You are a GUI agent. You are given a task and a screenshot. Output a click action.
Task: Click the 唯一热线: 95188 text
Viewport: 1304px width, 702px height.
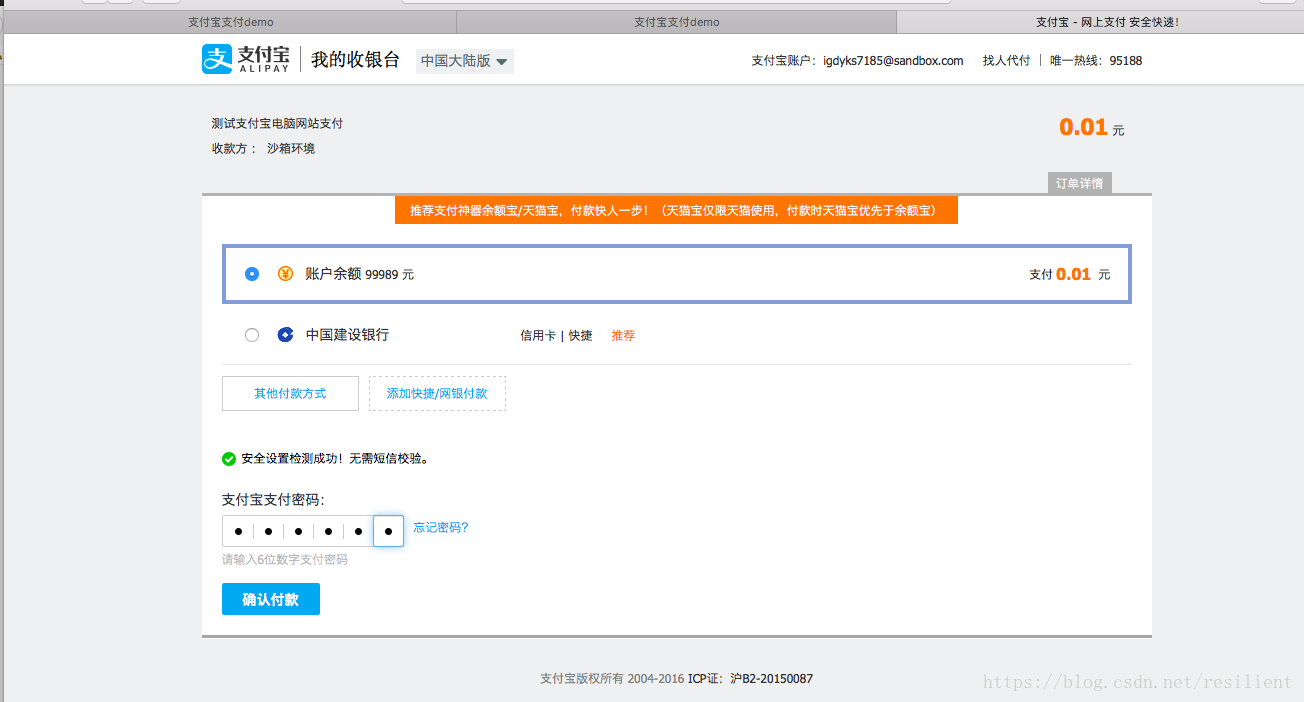(x=1096, y=61)
